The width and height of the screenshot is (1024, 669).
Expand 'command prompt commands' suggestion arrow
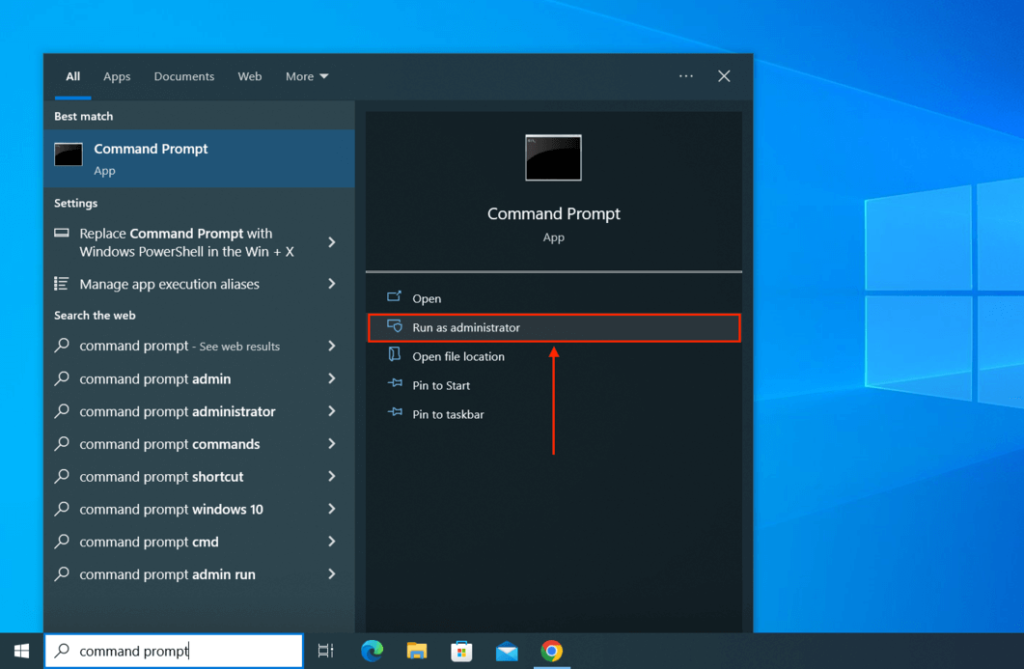point(332,444)
